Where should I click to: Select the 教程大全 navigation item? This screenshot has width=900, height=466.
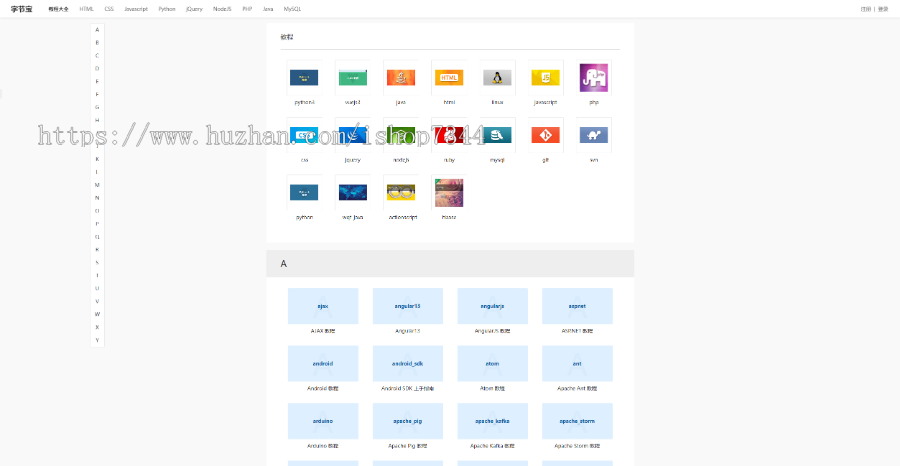[59, 9]
